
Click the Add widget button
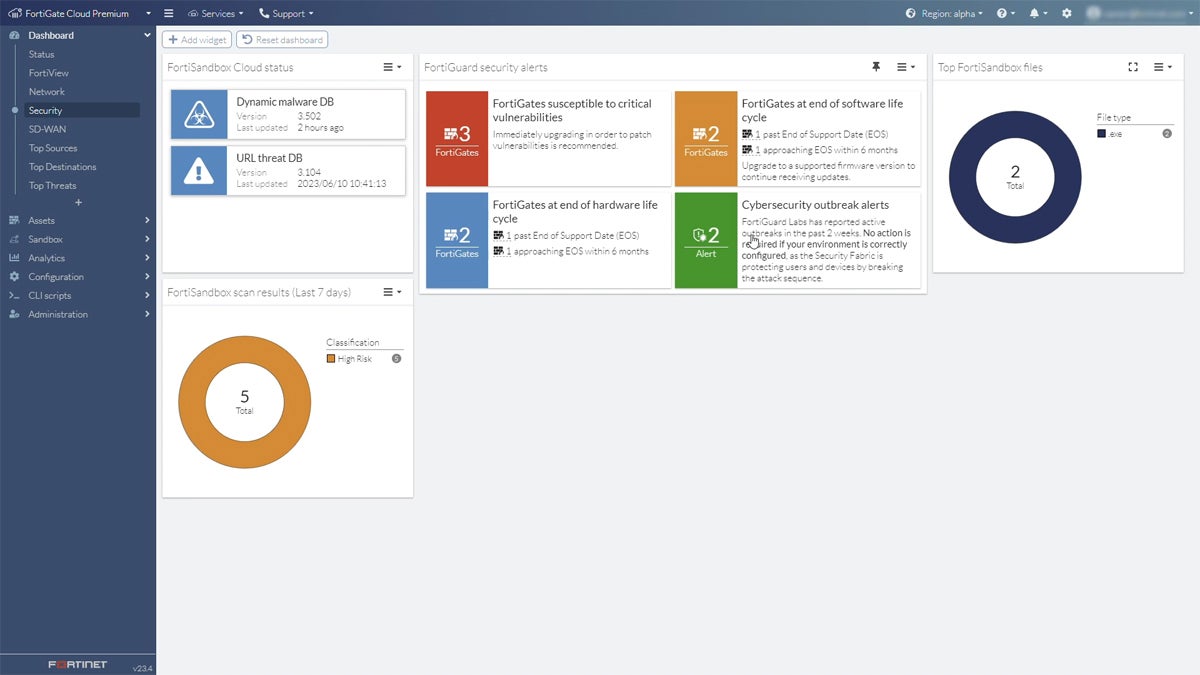tap(197, 40)
